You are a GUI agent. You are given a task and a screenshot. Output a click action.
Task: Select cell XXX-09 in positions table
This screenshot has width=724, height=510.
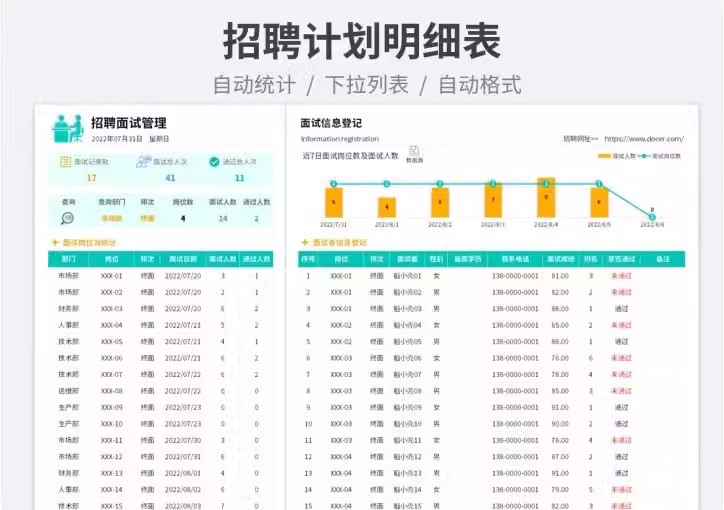tap(112, 408)
